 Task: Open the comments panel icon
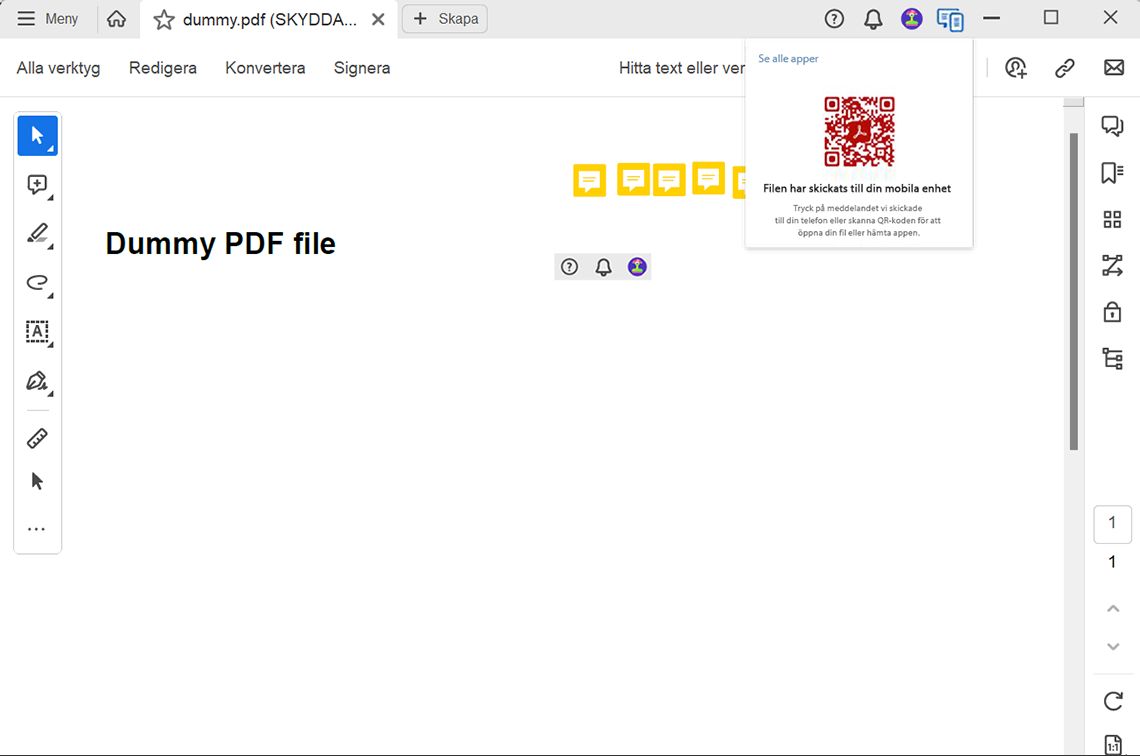pyautogui.click(x=1112, y=126)
